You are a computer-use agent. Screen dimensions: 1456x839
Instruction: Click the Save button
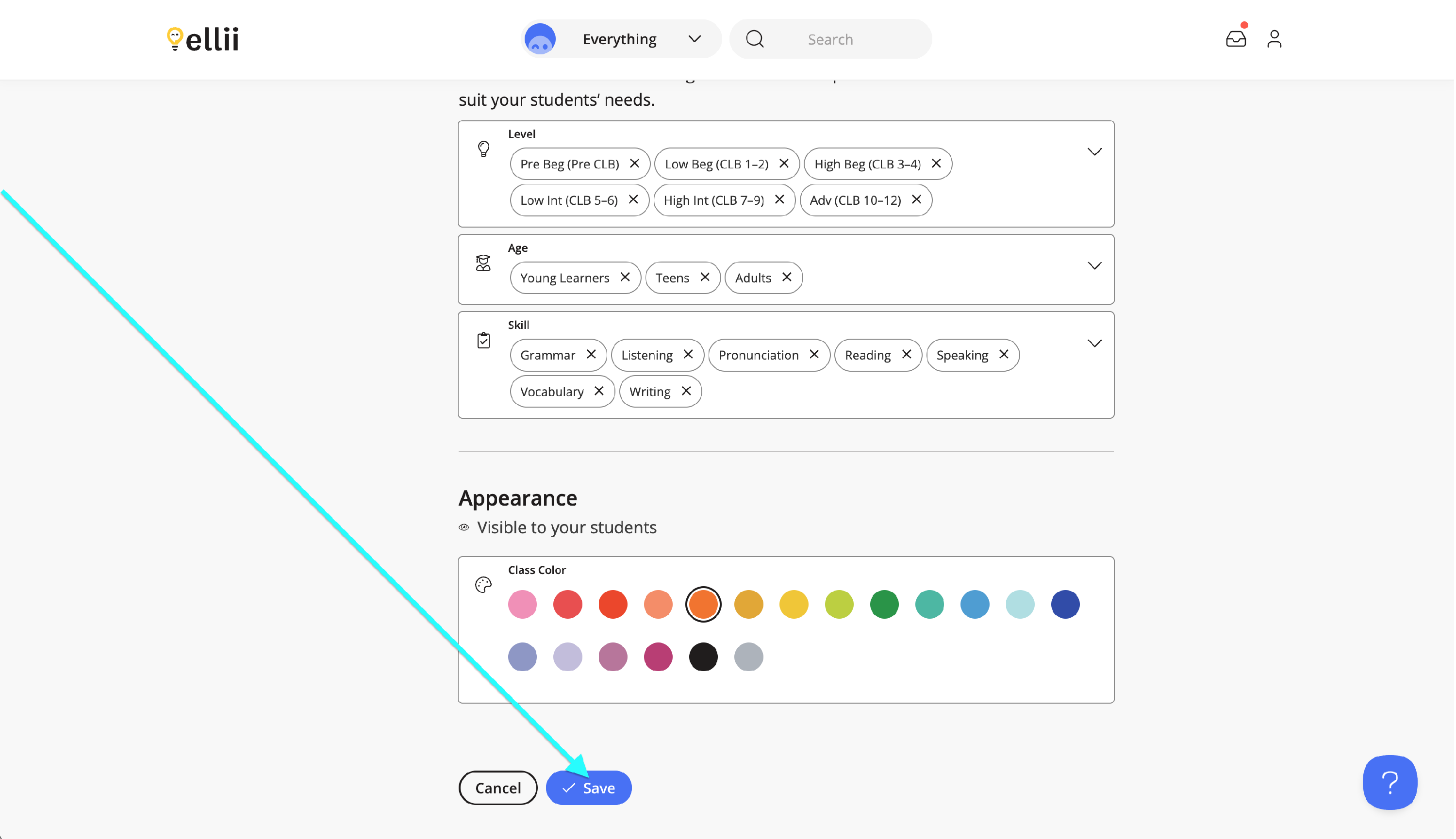coord(589,788)
